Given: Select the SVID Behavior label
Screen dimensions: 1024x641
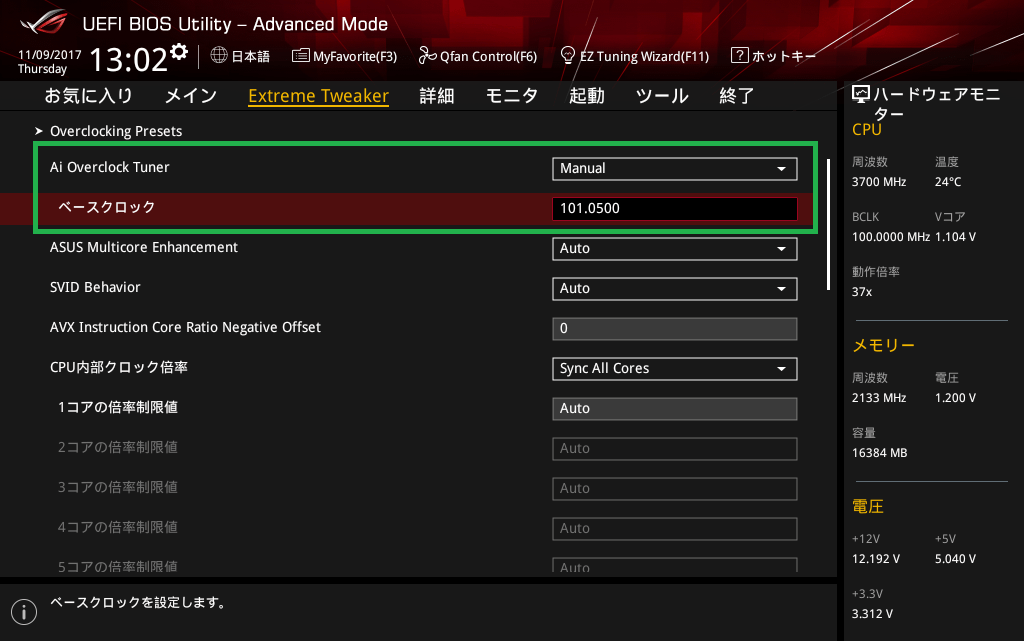Looking at the screenshot, I should tap(95, 287).
